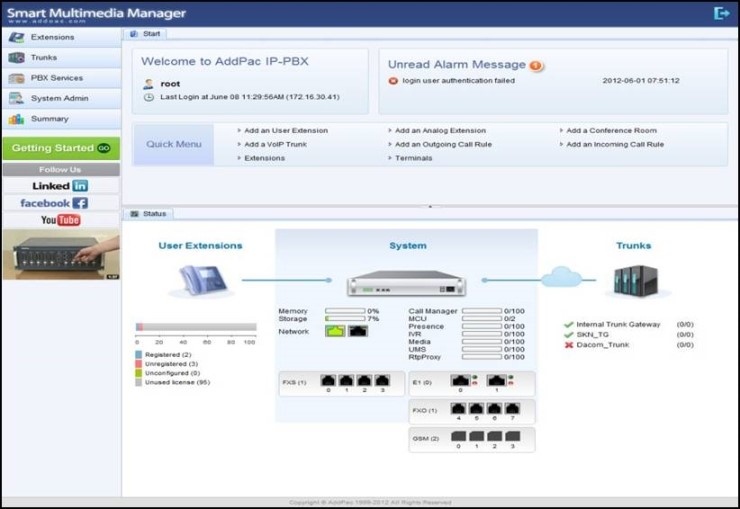Click the black inactive Network port icon
The height and width of the screenshot is (509, 740).
[358, 331]
